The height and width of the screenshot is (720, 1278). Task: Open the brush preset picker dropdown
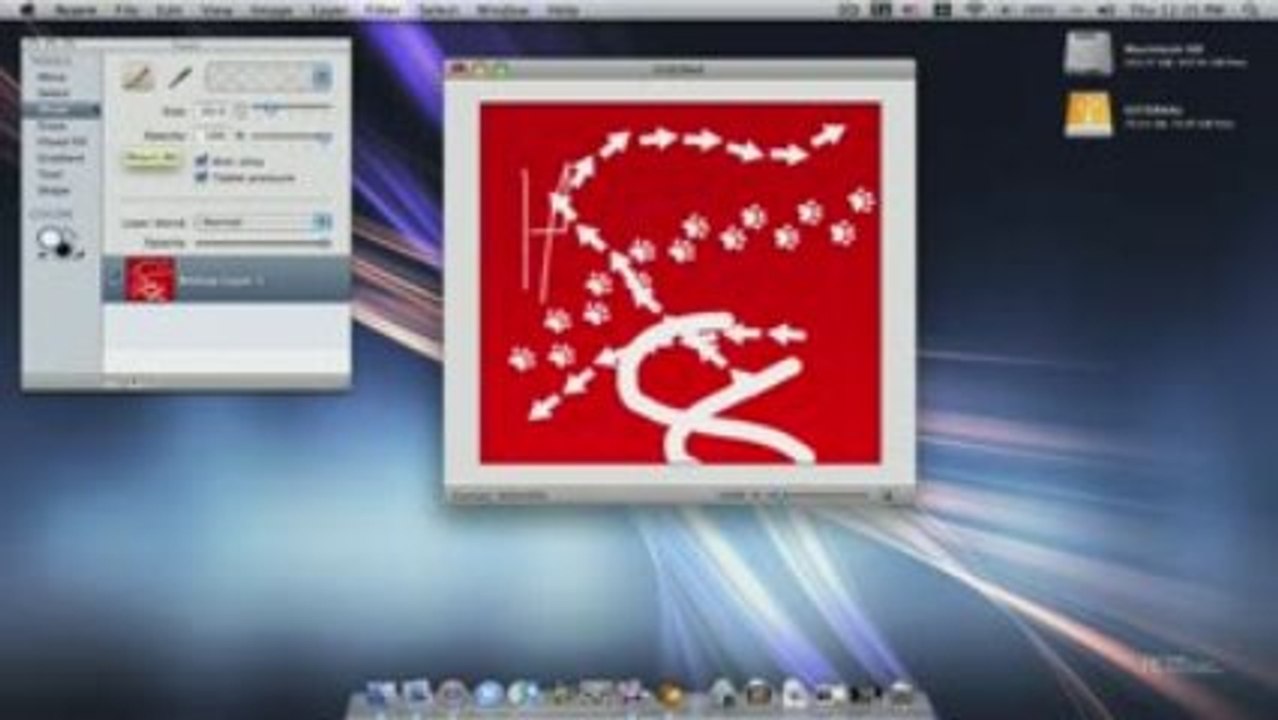click(x=268, y=77)
